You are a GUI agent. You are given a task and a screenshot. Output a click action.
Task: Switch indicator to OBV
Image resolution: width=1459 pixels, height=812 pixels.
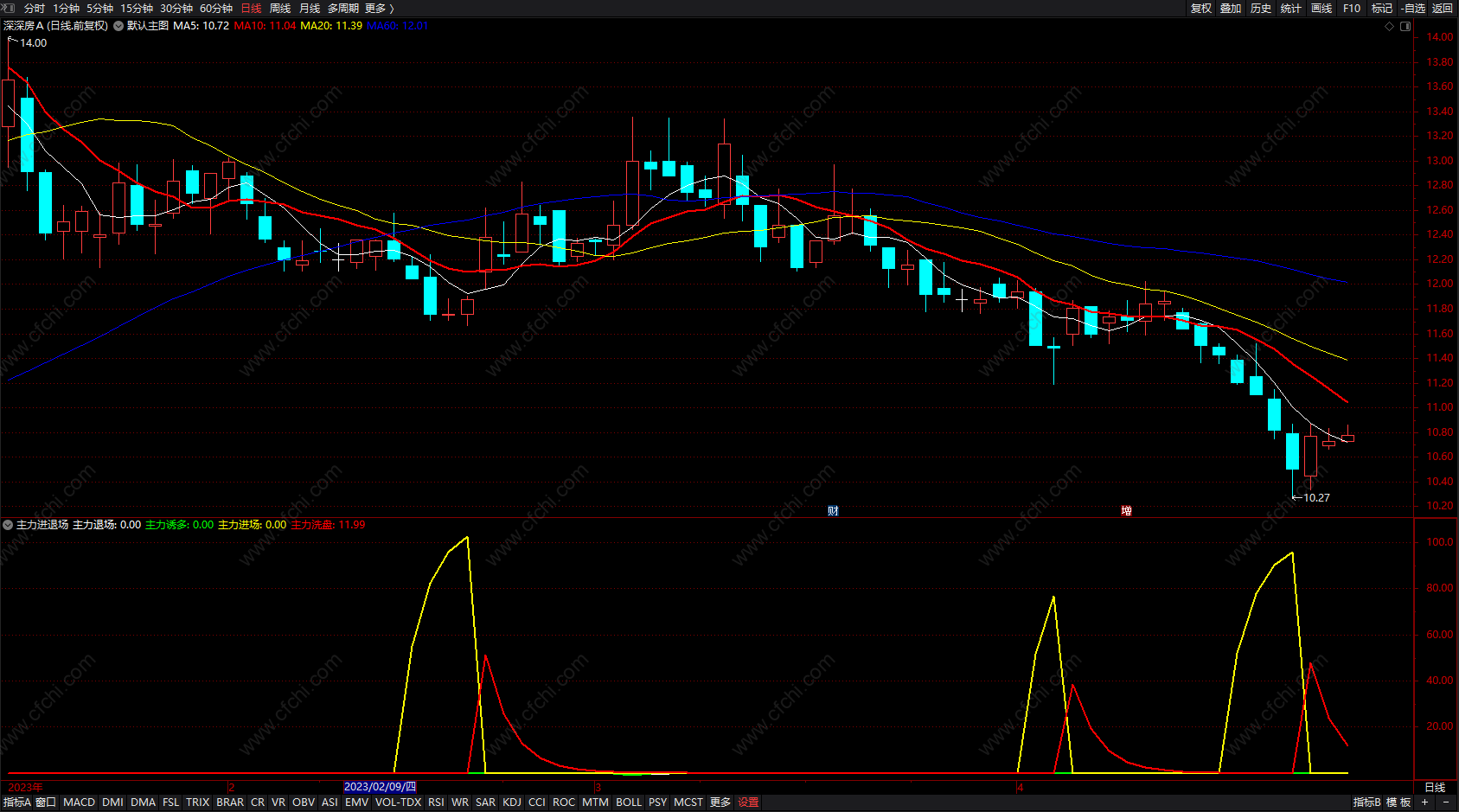(304, 802)
